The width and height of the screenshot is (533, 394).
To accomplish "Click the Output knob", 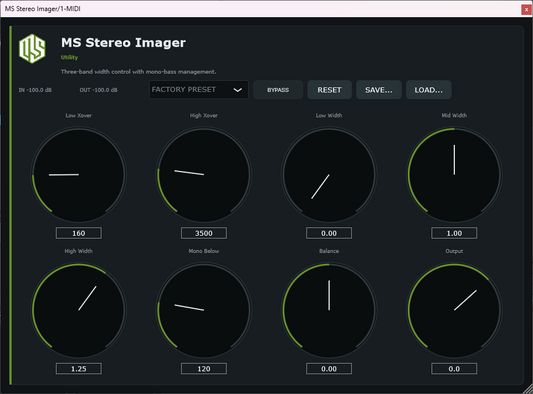I will [x=454, y=310].
